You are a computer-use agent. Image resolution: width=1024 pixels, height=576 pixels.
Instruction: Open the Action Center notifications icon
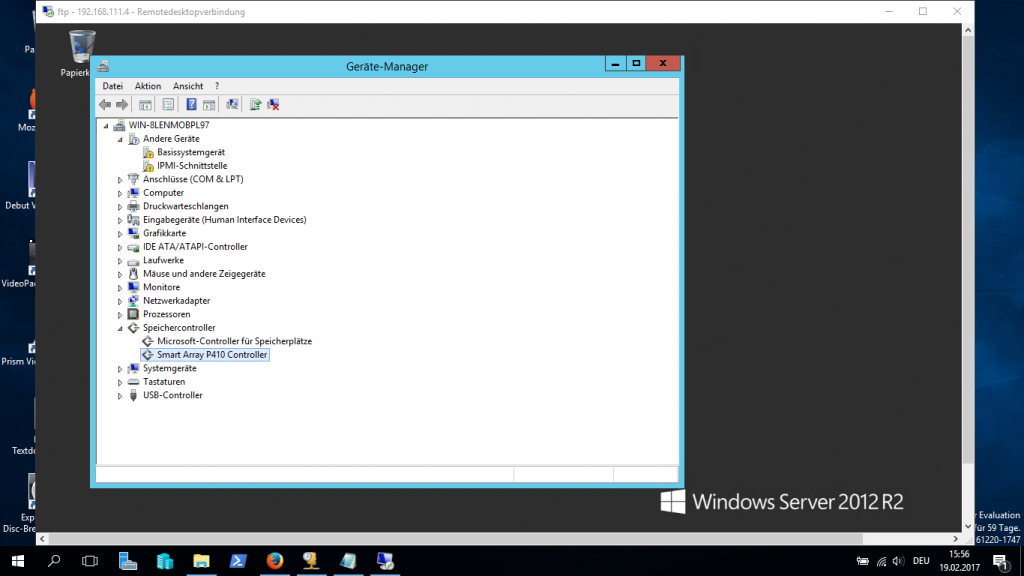pos(1000,561)
